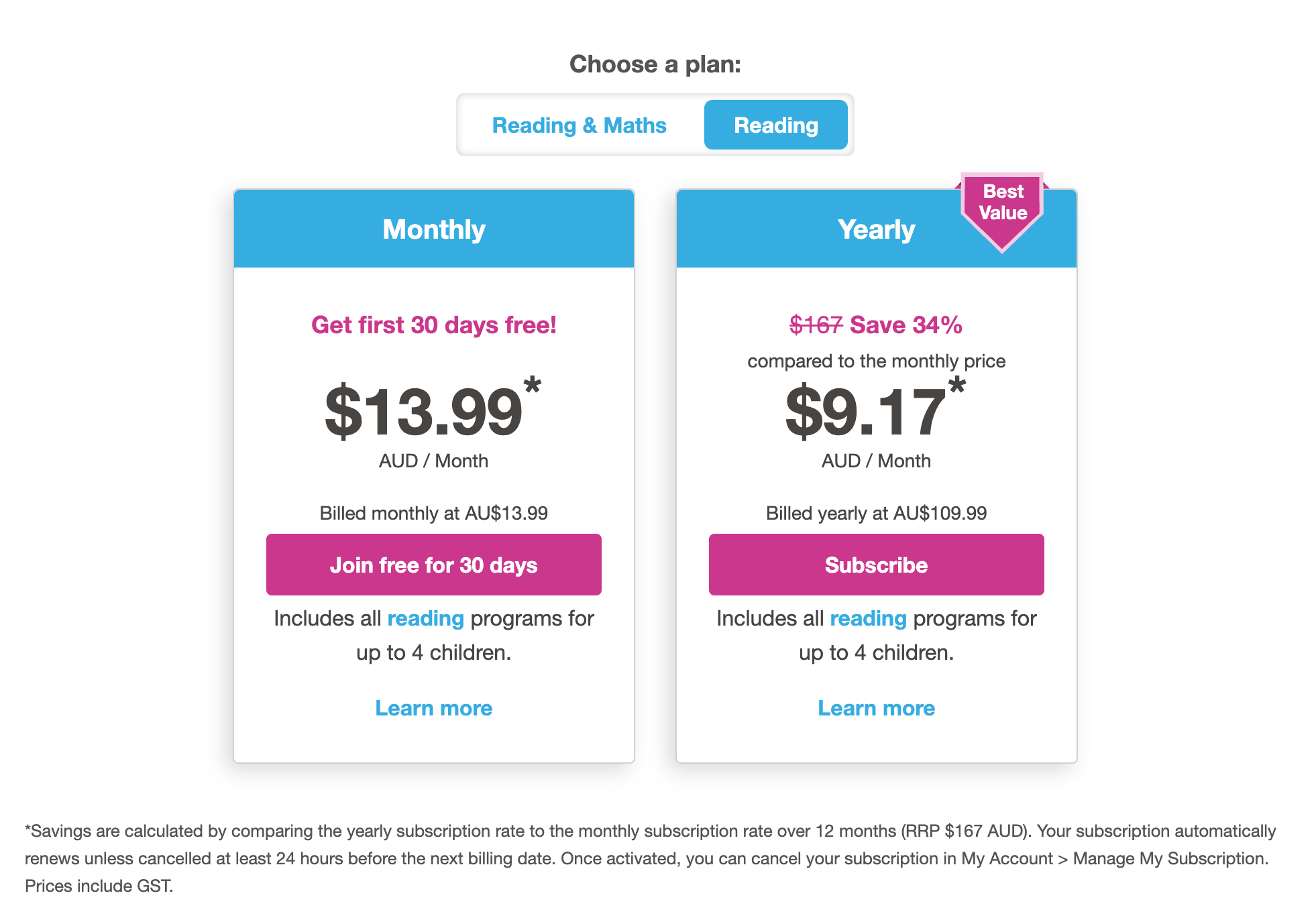Click the Yearly plan header
This screenshot has height=924, width=1316.
[x=876, y=229]
